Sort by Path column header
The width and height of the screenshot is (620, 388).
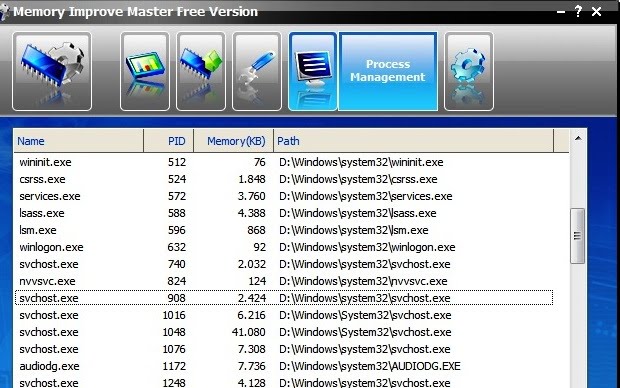pos(414,141)
